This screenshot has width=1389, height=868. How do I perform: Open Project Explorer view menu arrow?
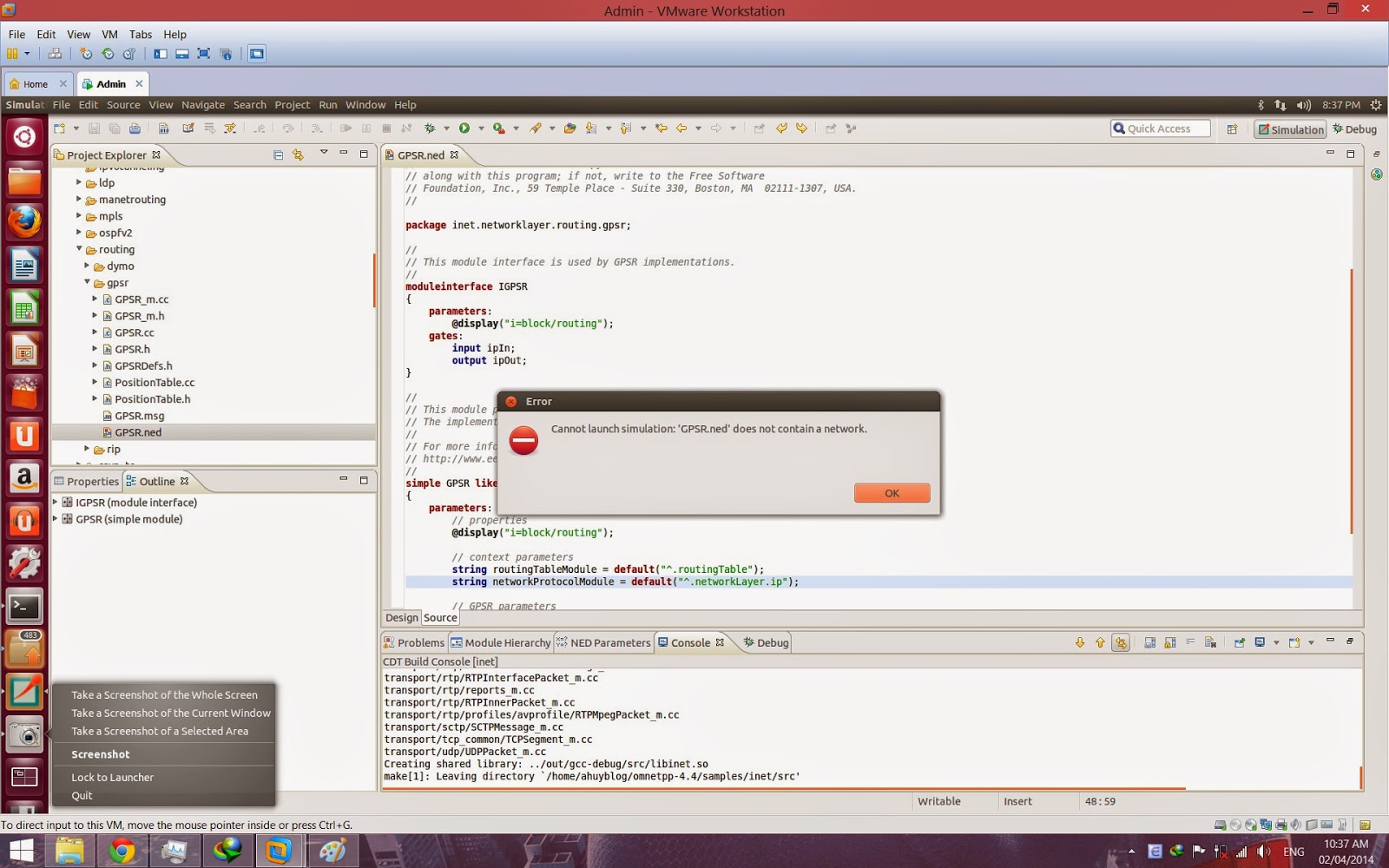324,154
